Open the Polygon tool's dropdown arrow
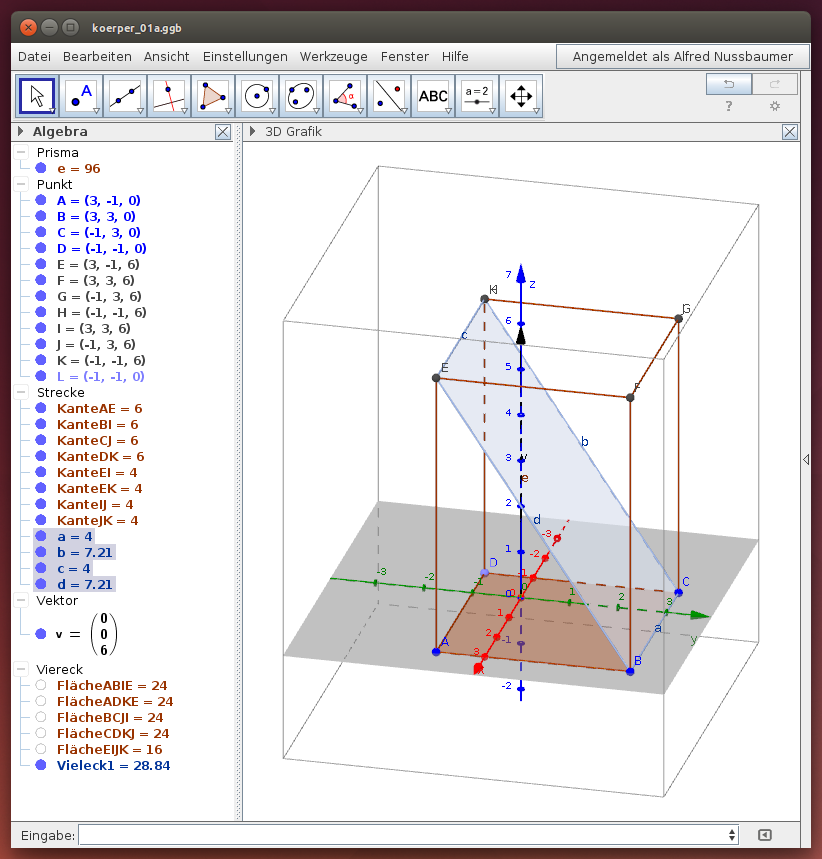The image size is (822, 859). pyautogui.click(x=229, y=111)
